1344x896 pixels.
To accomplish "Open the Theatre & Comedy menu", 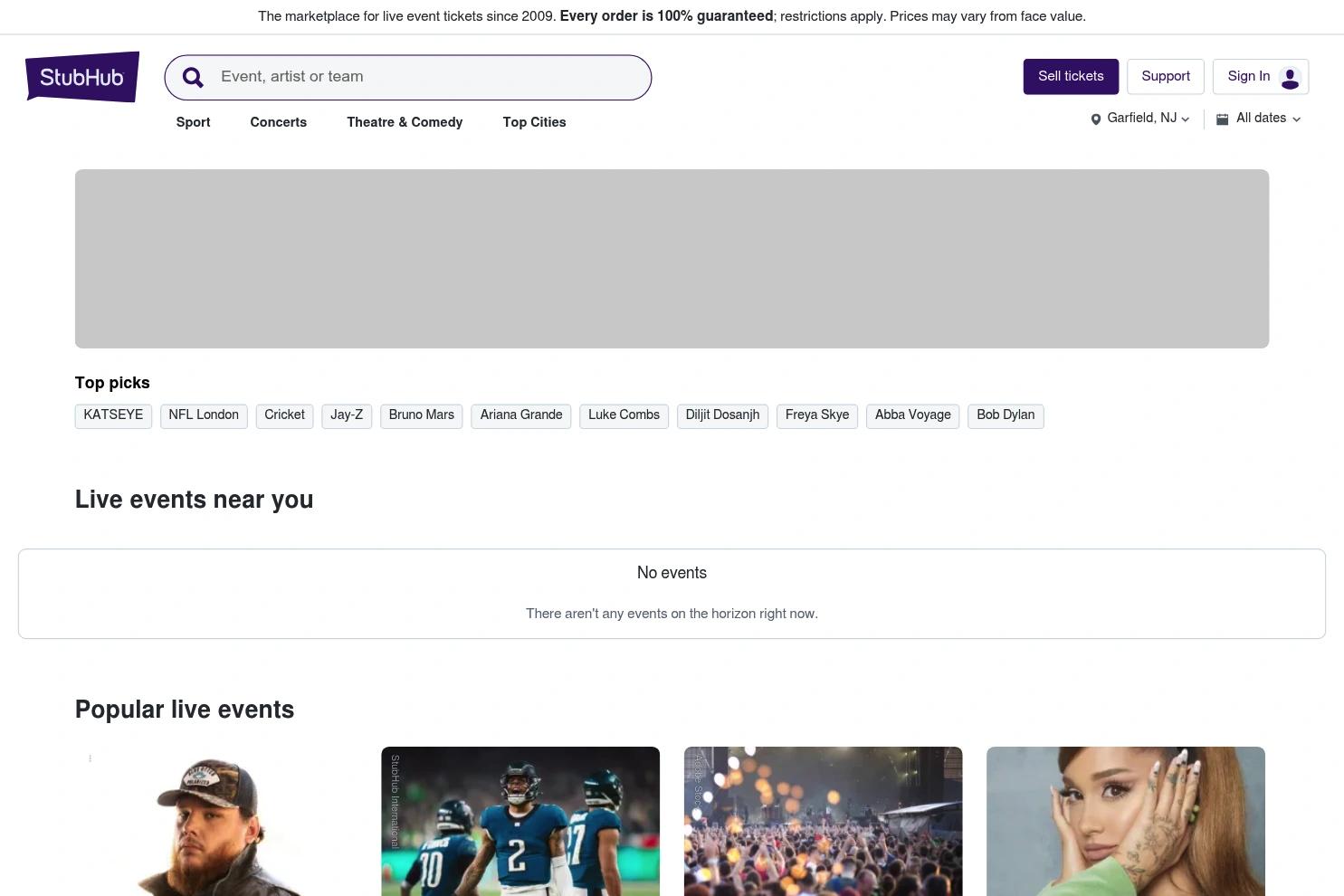I will (405, 122).
